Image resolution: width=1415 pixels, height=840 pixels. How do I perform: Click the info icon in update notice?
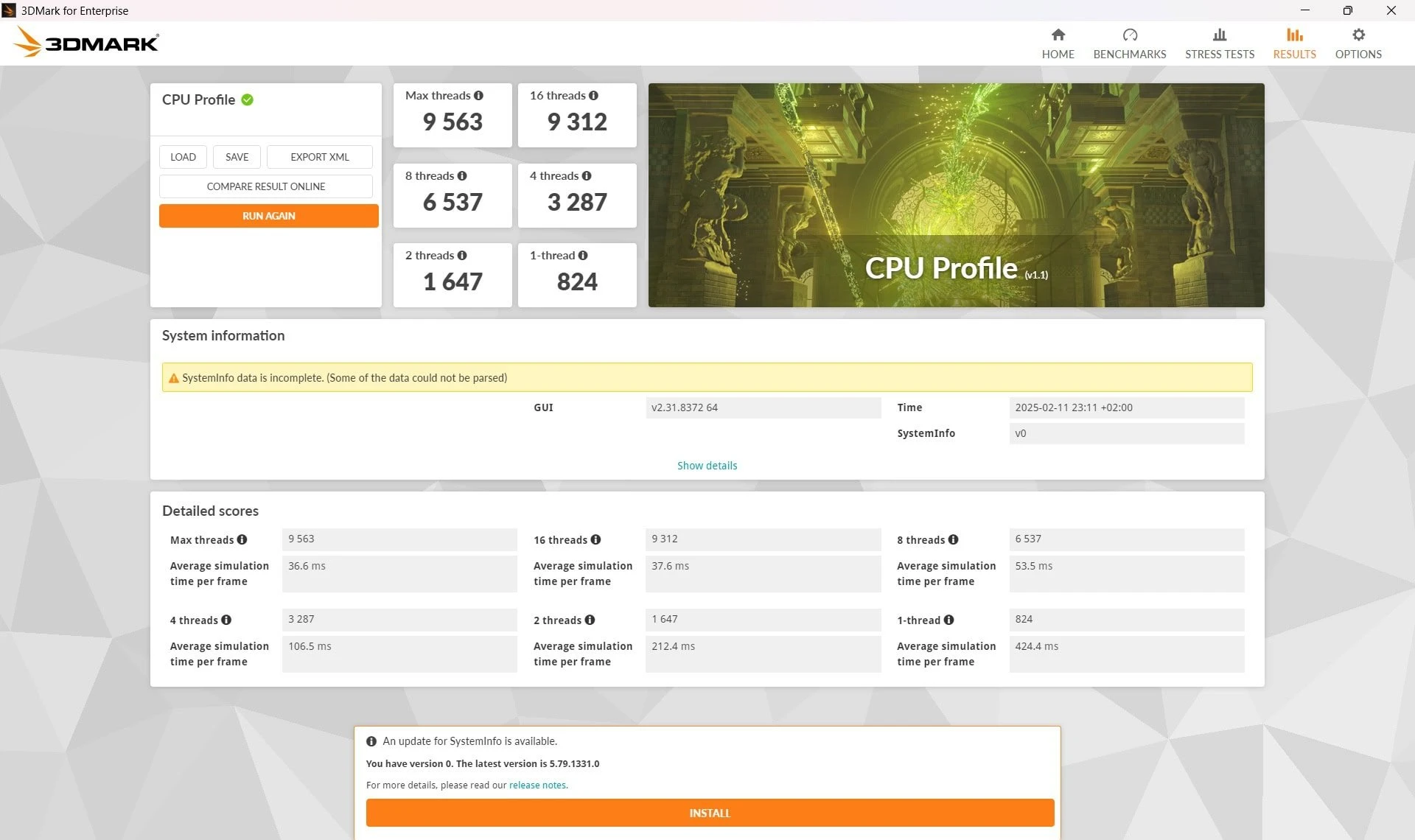pos(371,741)
